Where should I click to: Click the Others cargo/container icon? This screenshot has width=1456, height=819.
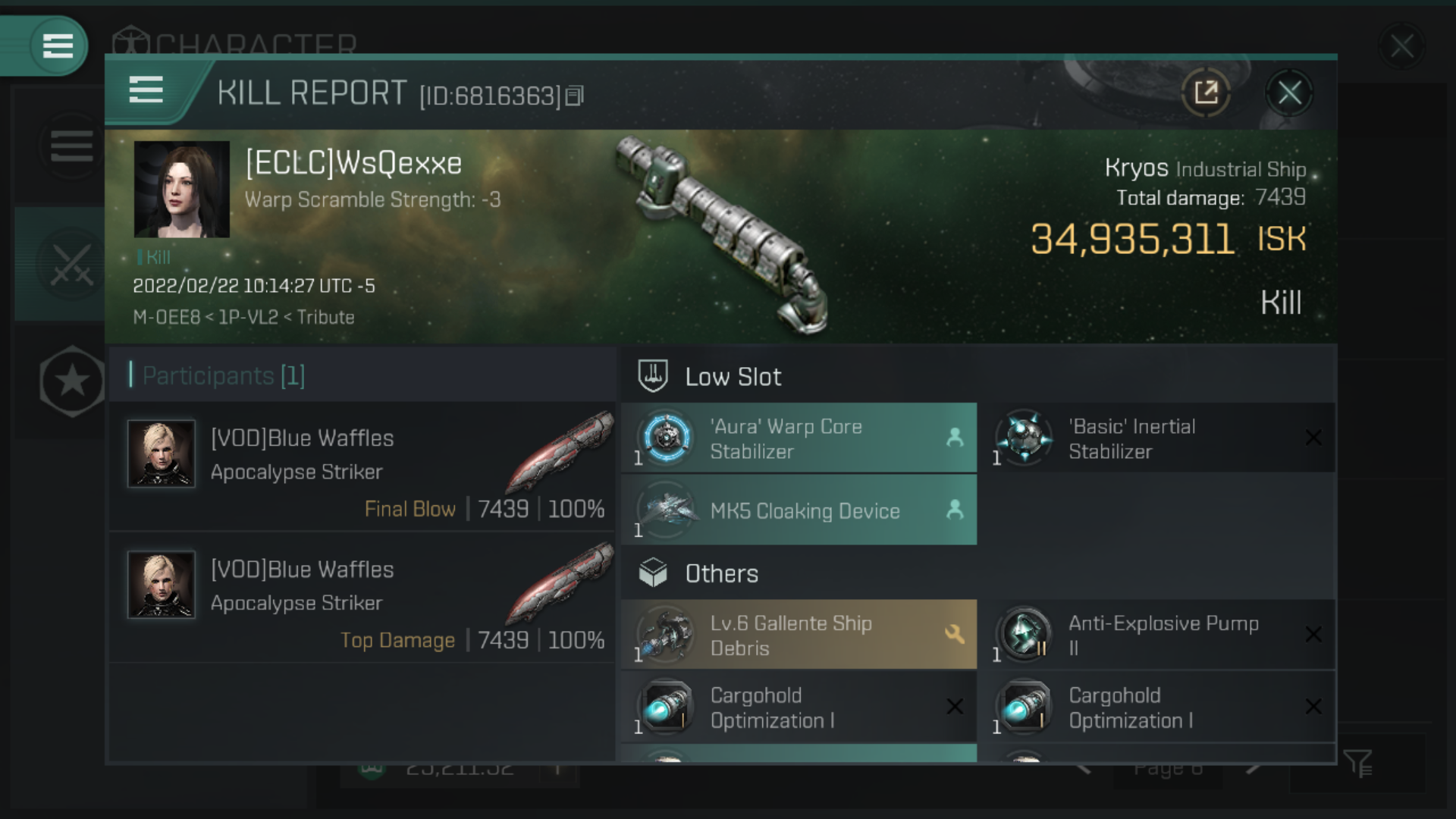coord(652,573)
